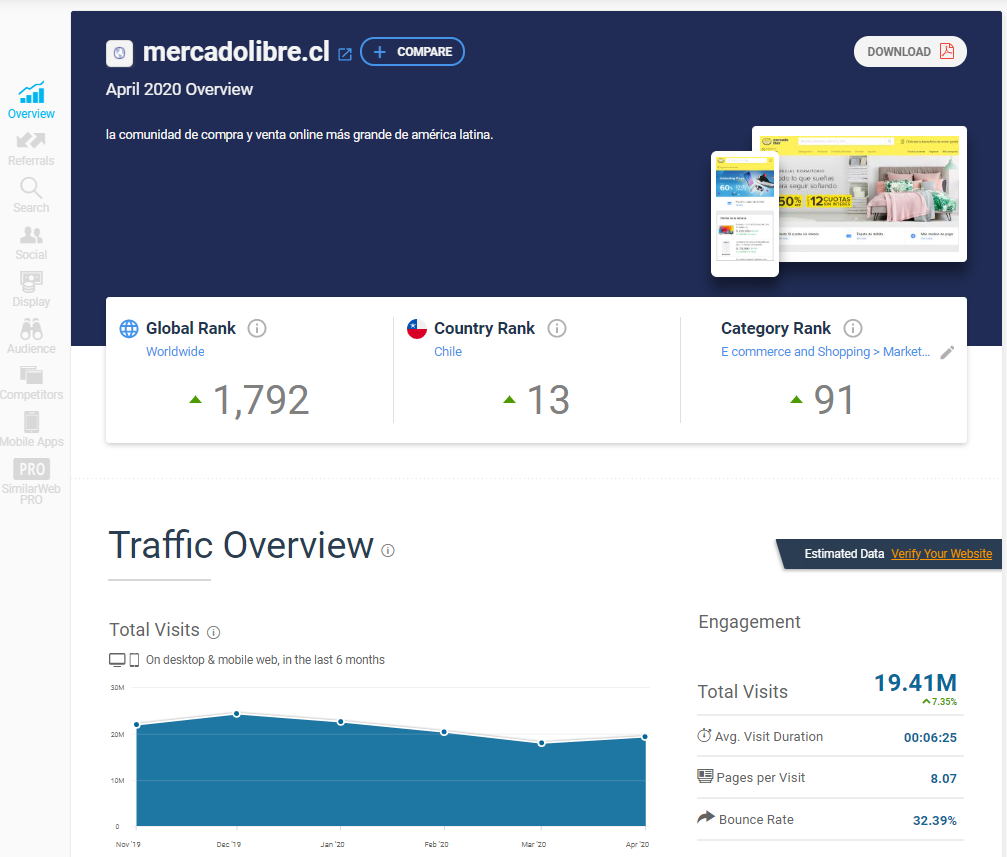Click the Verify Your Website link

point(941,554)
